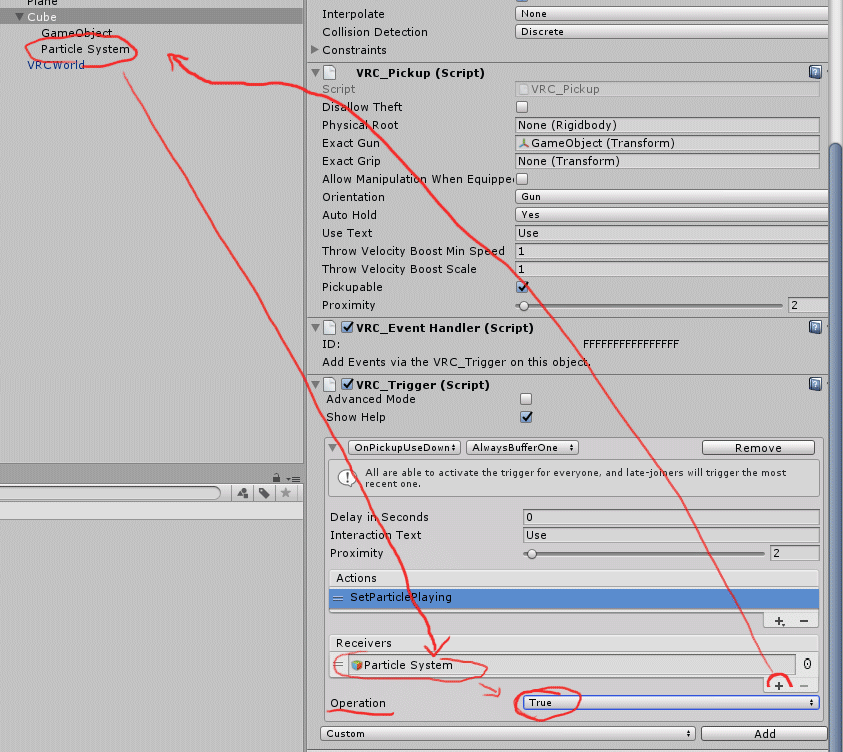Click the Add button beside Custom
Viewport: 843px width, 752px height.
click(x=764, y=734)
